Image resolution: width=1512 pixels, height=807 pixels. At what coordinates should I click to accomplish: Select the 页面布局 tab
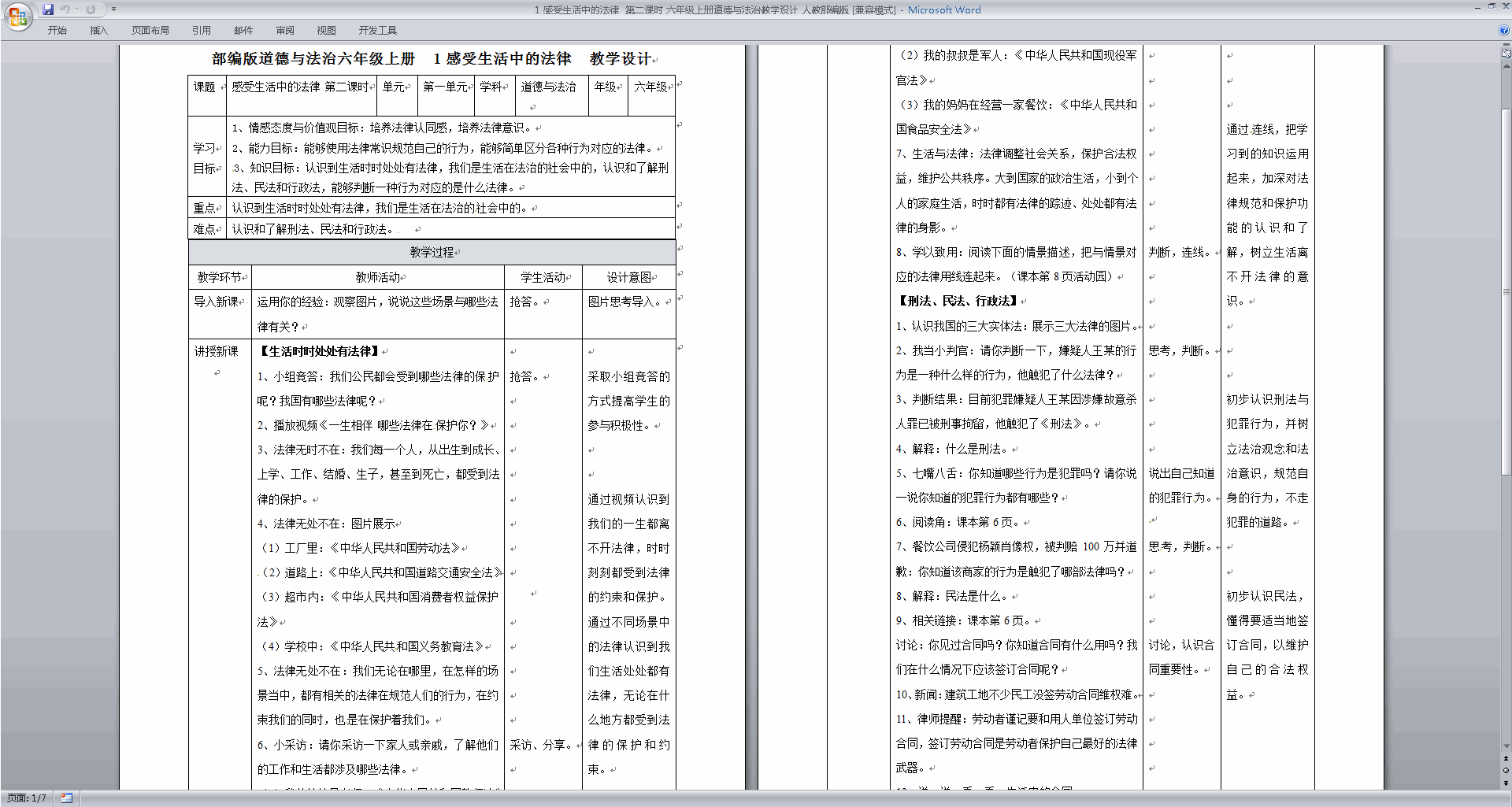150,30
